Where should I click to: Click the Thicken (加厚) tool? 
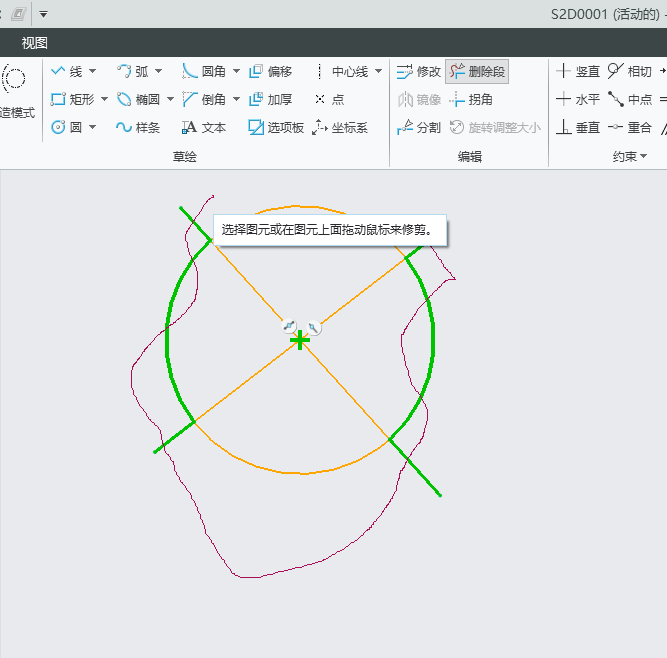coord(270,99)
